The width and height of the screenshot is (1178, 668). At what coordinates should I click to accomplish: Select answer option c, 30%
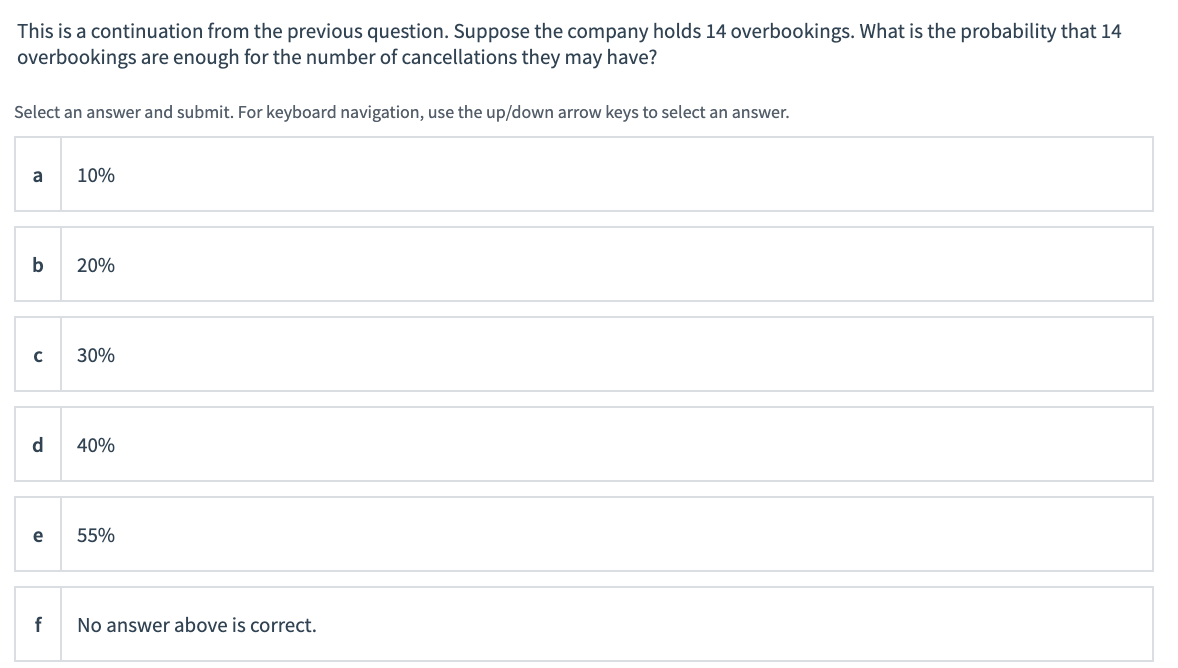[583, 354]
